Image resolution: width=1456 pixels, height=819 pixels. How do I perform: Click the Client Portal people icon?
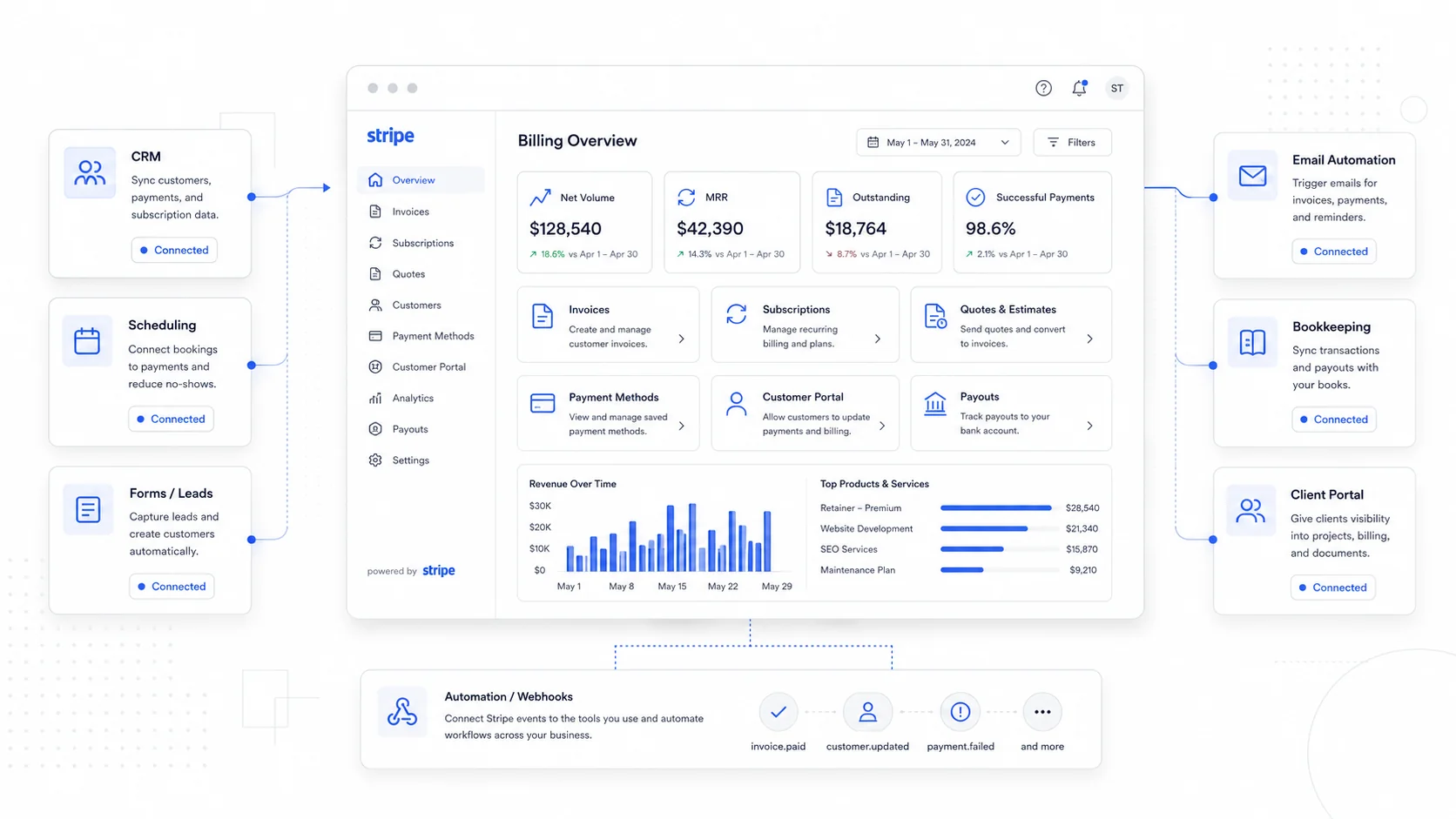tap(1250, 510)
